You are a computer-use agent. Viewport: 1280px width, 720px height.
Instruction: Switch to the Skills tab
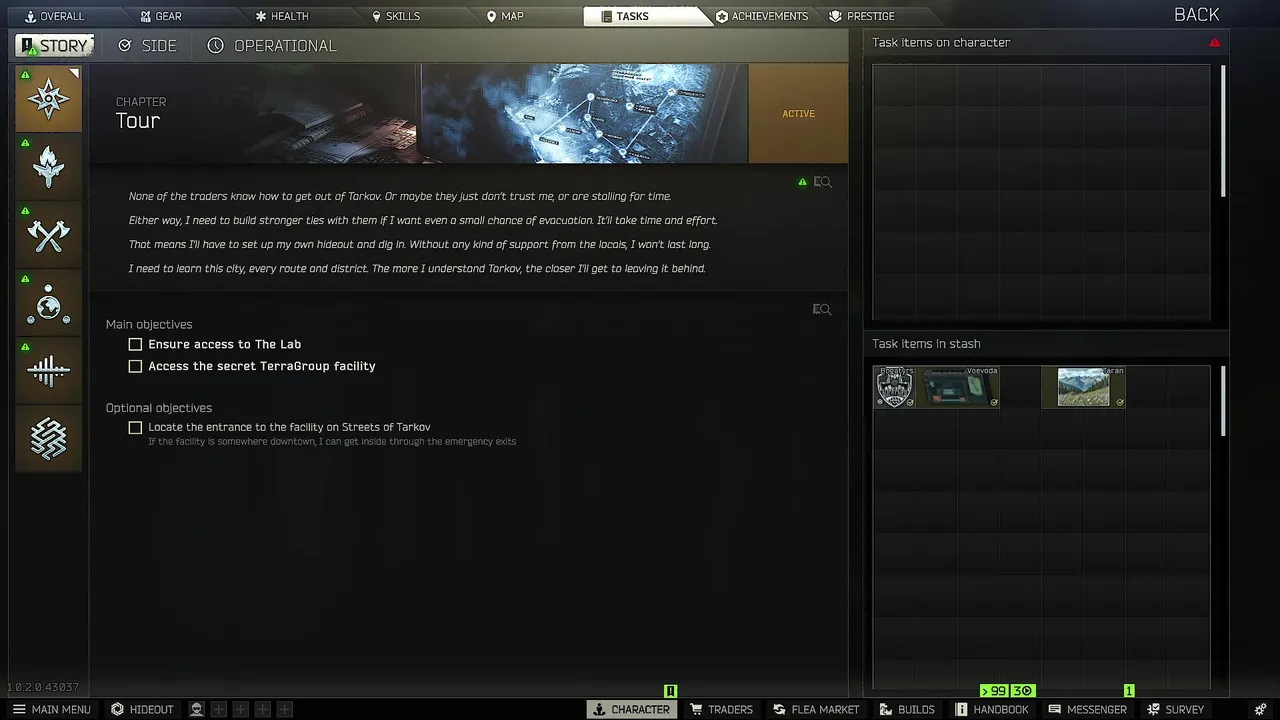click(396, 16)
